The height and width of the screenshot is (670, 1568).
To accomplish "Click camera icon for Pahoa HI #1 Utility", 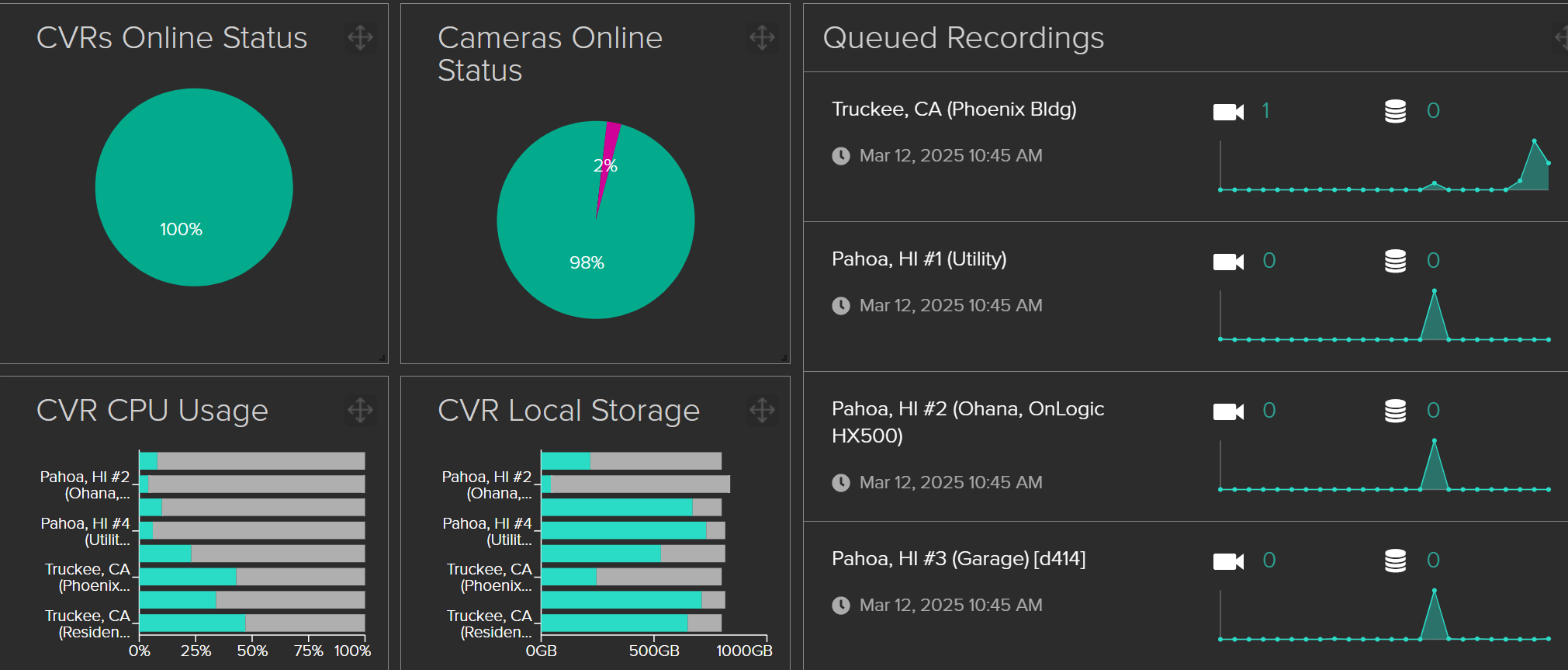I will (1228, 262).
